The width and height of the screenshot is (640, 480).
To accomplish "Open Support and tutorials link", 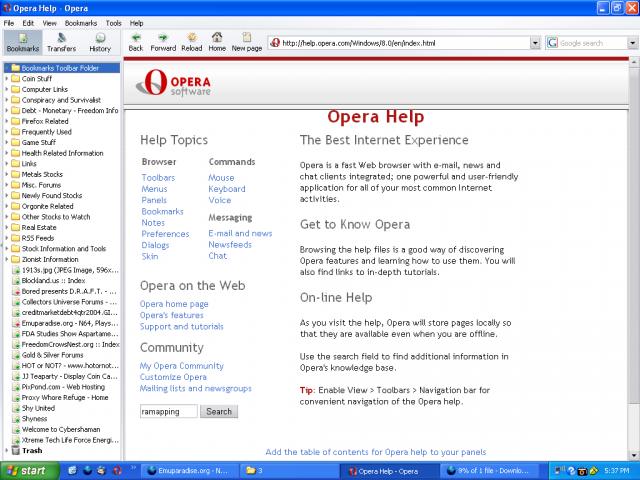I will coord(182,327).
